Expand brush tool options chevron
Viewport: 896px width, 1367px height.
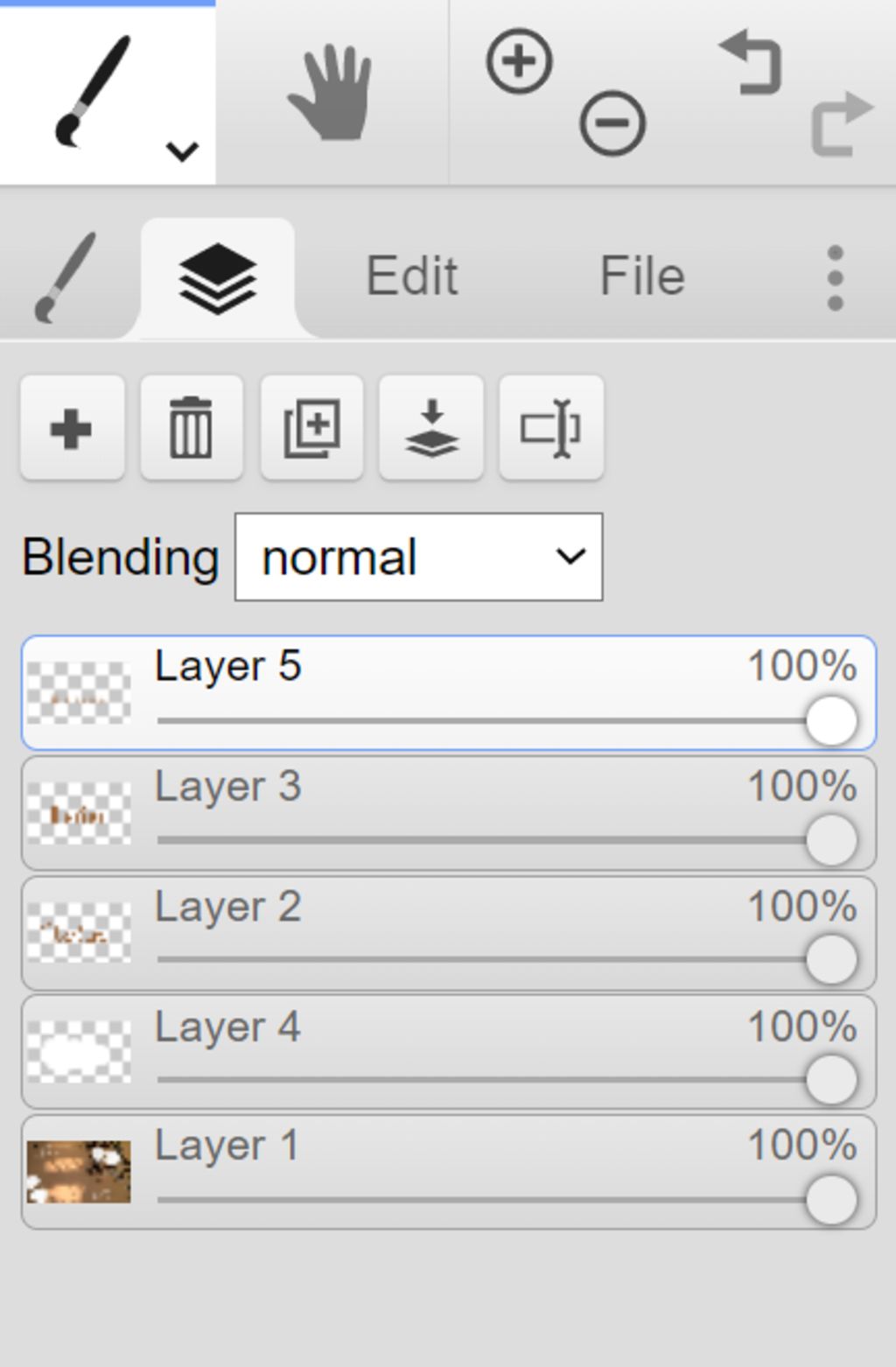pos(182,151)
